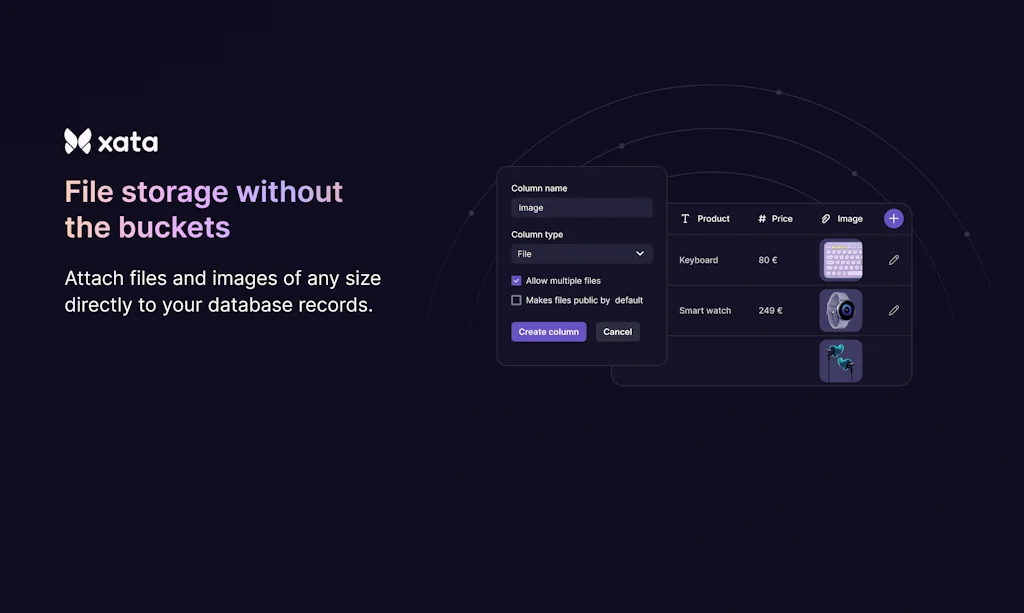
Task: Click the Smart watch product cell
Action: (x=705, y=311)
